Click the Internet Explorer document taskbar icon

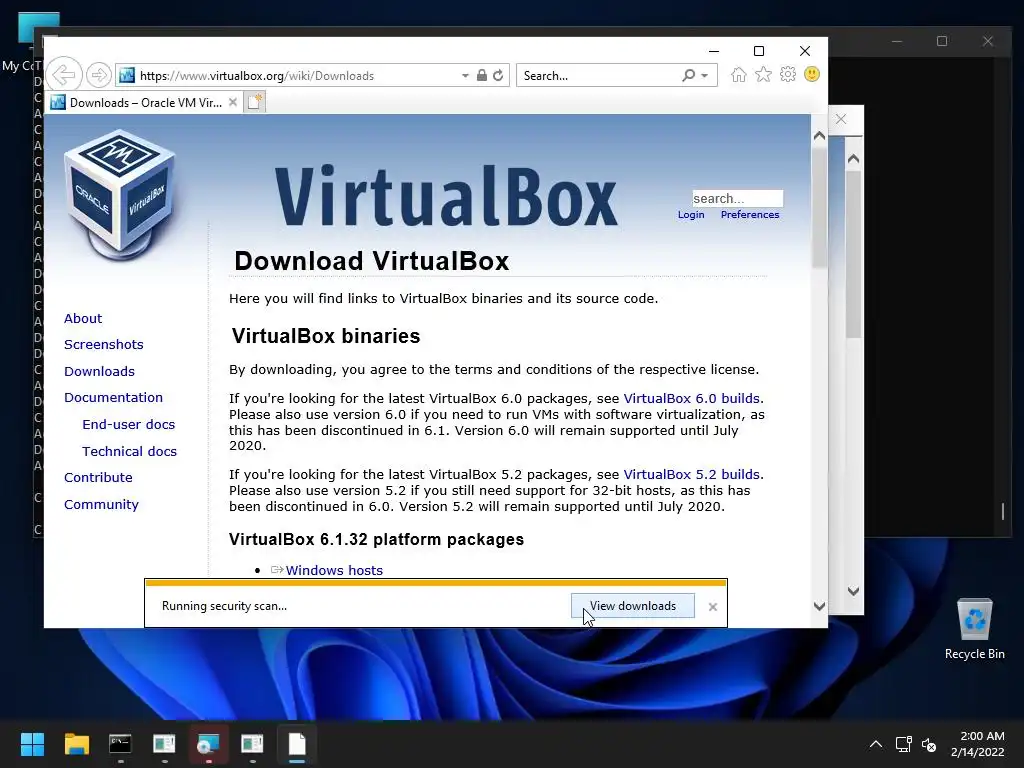[296, 744]
